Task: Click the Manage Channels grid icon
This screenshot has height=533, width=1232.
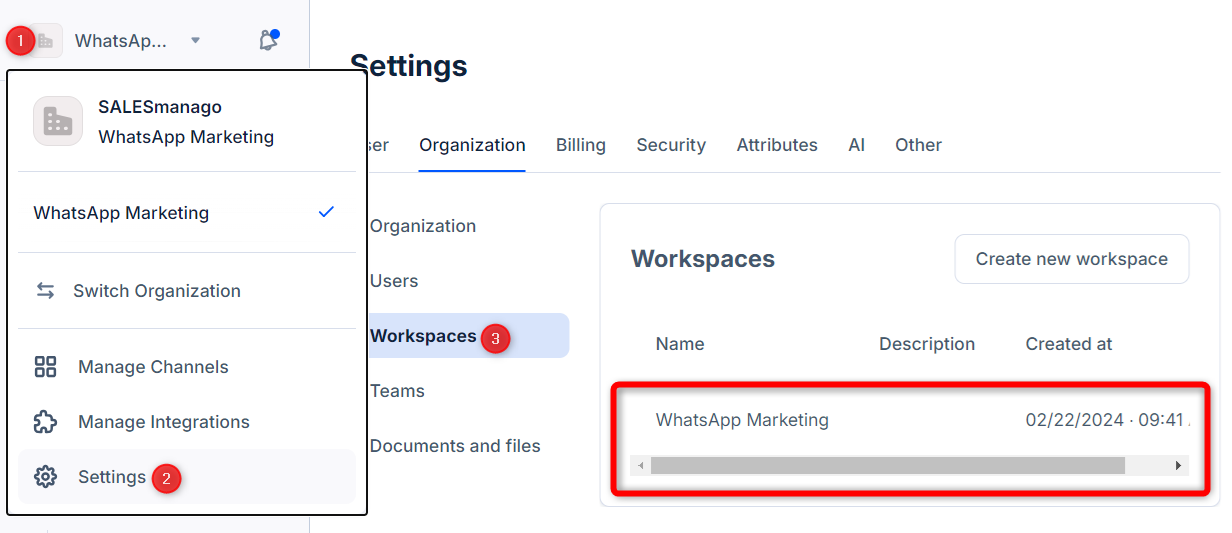Action: 45,367
